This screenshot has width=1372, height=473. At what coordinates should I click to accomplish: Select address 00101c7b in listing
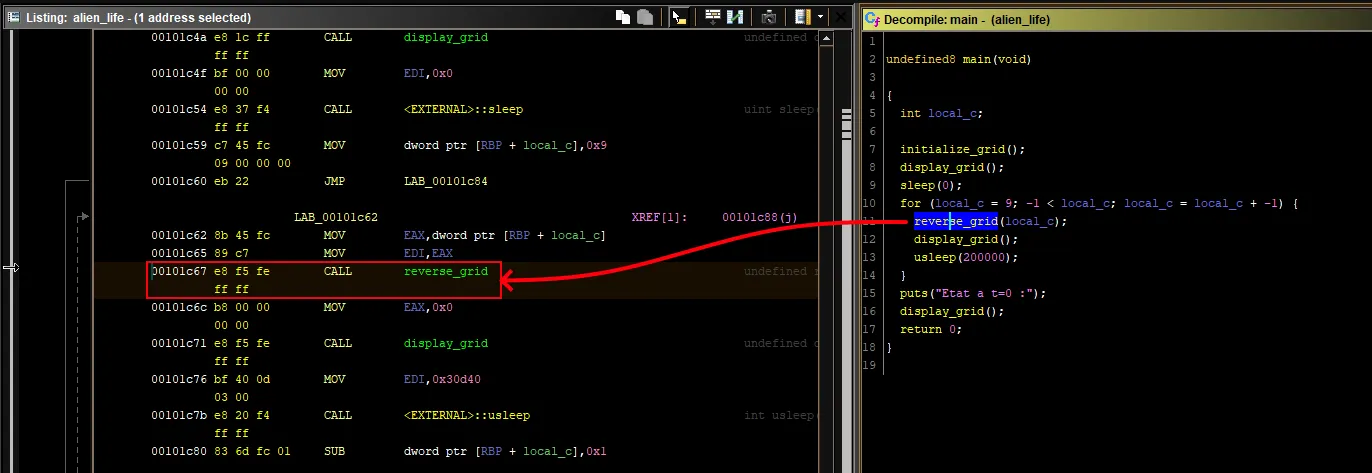click(x=179, y=415)
